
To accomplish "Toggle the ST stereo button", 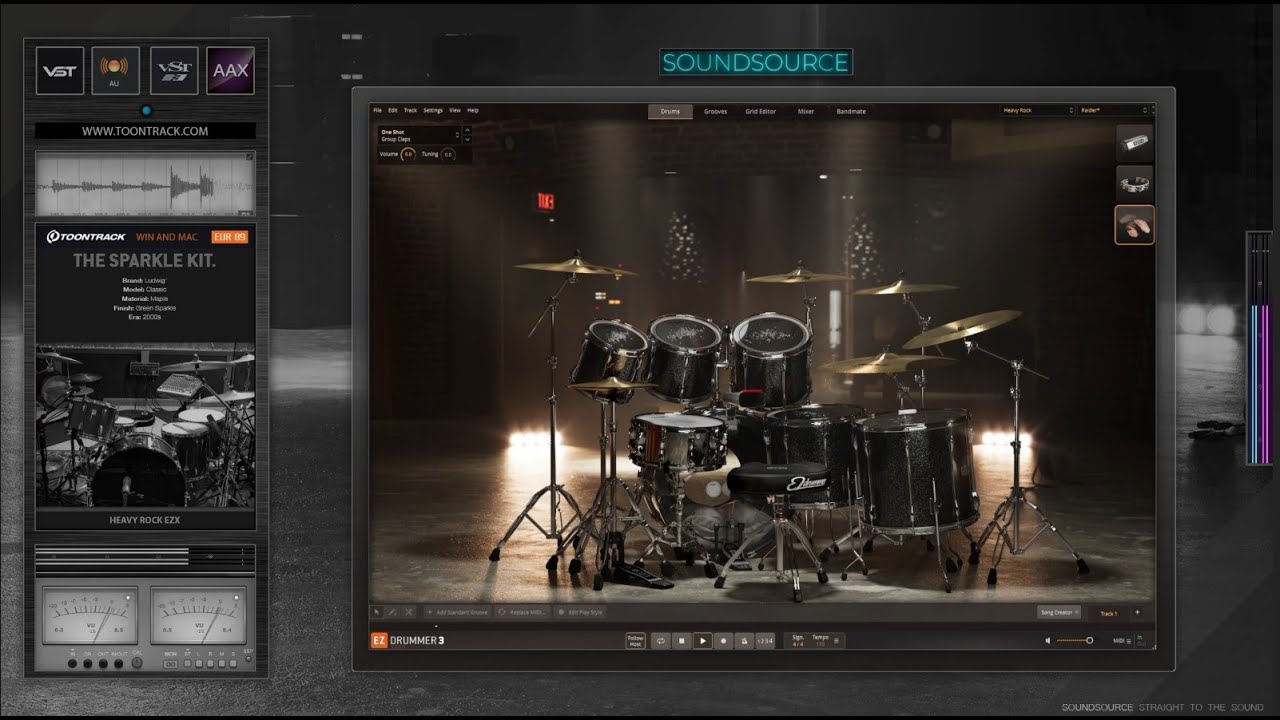I will [188, 663].
